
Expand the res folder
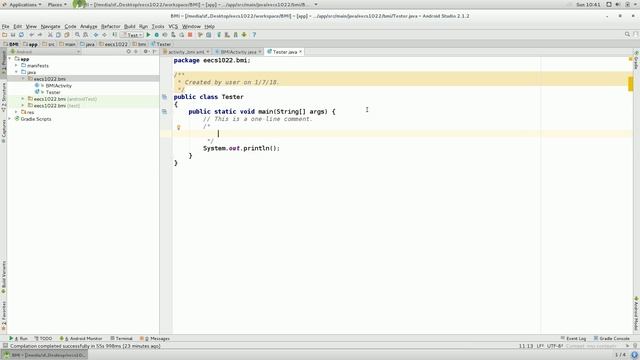click(x=16, y=112)
